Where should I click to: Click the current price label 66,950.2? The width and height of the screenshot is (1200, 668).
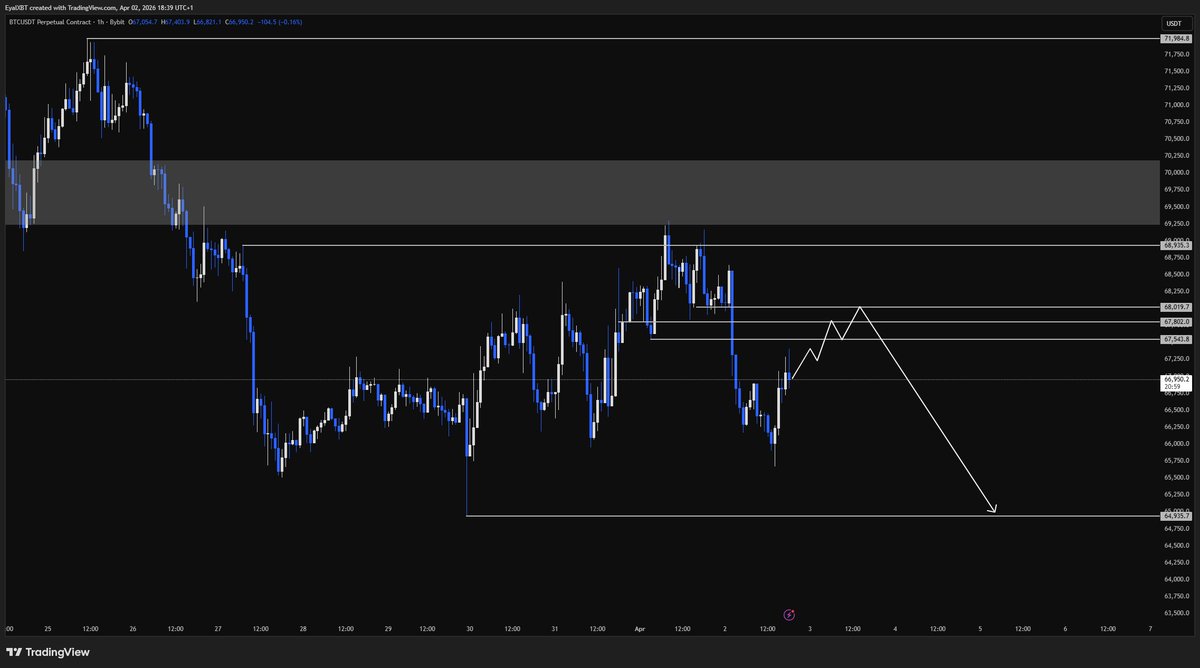pos(1176,379)
